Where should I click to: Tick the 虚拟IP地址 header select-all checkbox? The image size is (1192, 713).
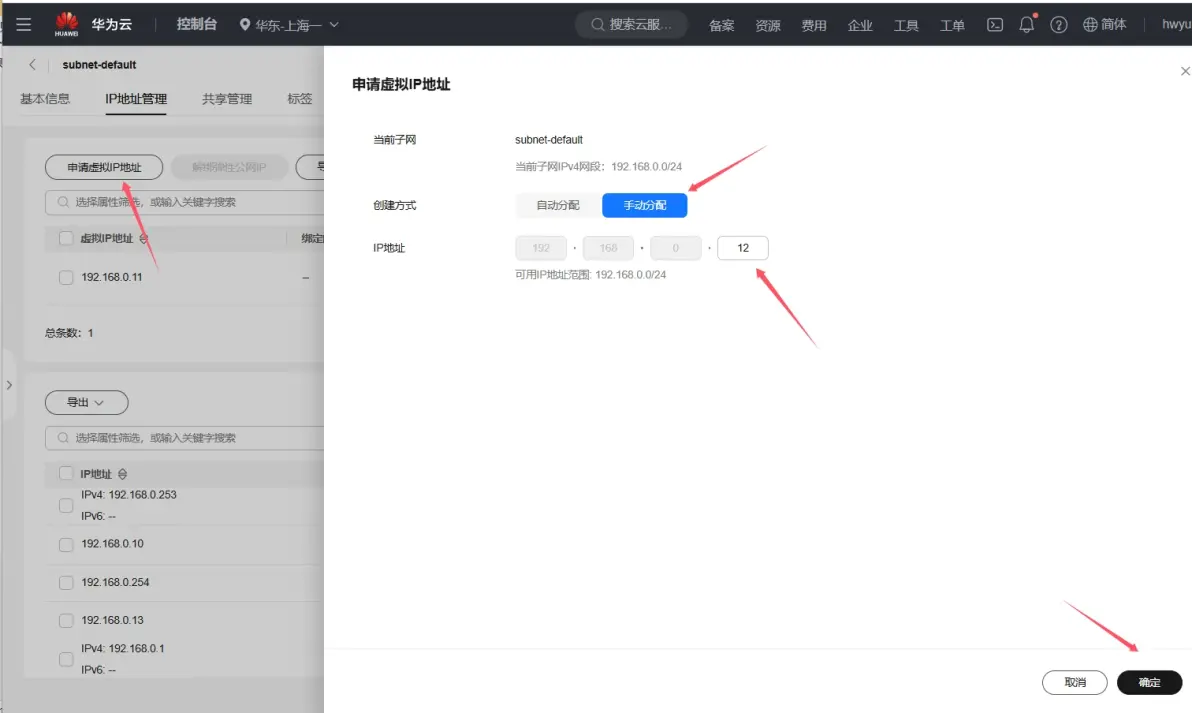[66, 239]
